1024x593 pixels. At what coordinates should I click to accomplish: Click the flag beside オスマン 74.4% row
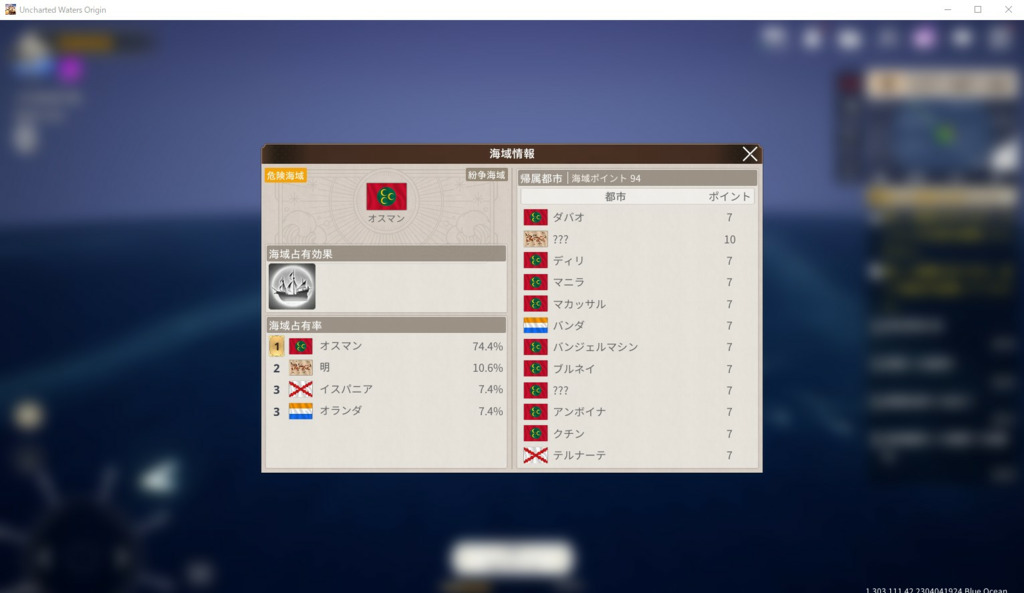click(x=300, y=346)
